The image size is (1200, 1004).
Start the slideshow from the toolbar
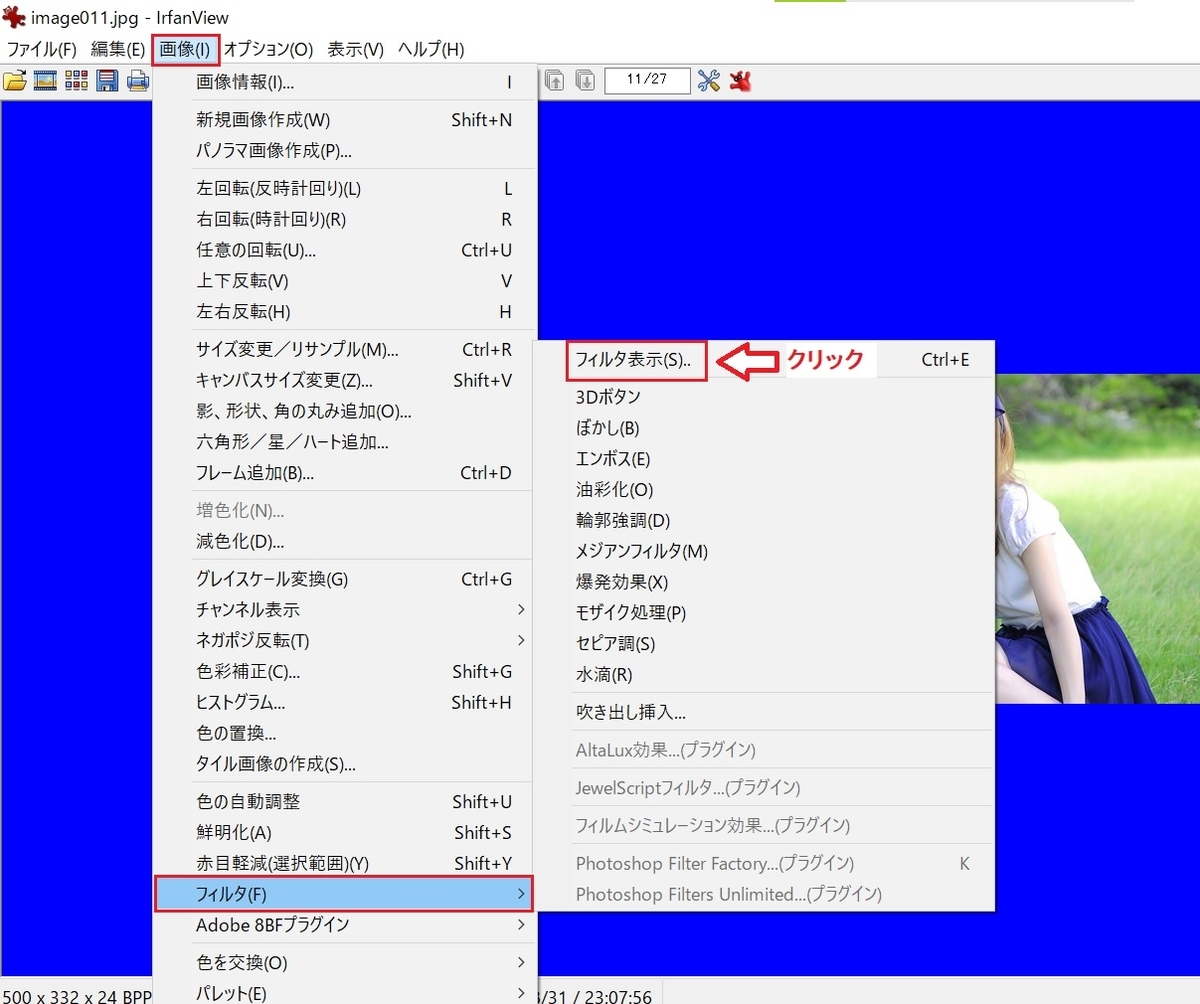tap(45, 81)
